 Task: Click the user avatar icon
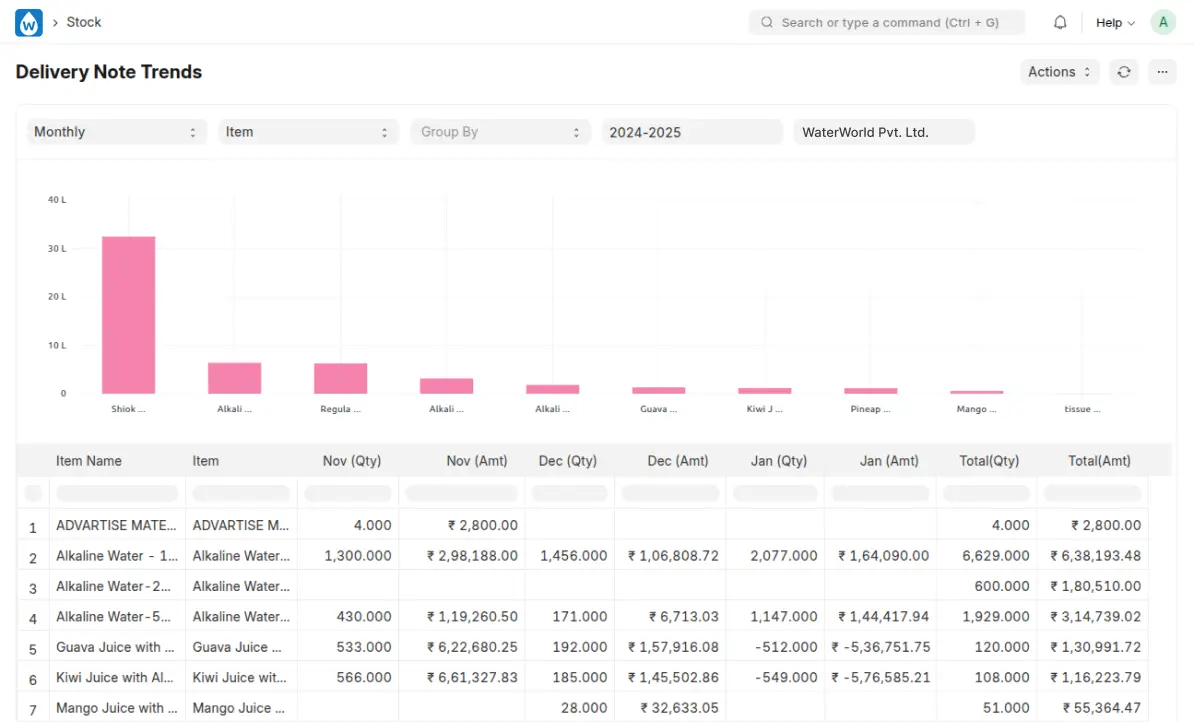[1163, 22]
